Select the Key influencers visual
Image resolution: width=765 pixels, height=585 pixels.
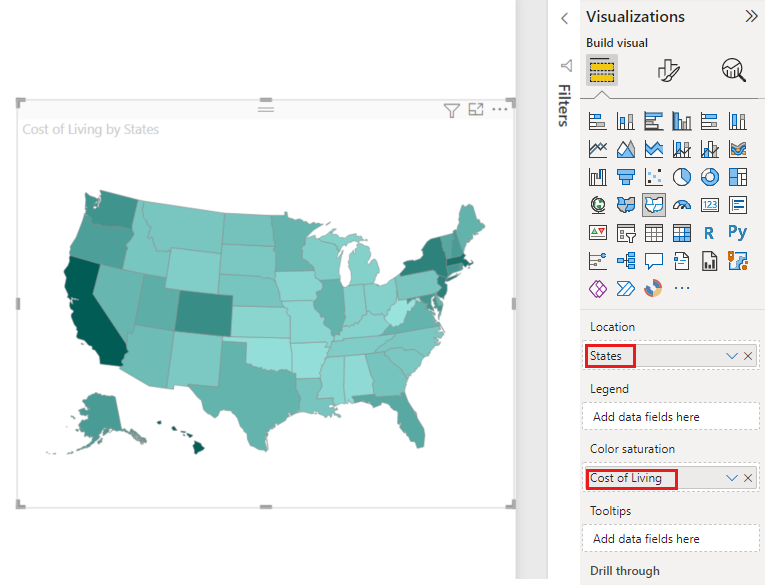598,261
